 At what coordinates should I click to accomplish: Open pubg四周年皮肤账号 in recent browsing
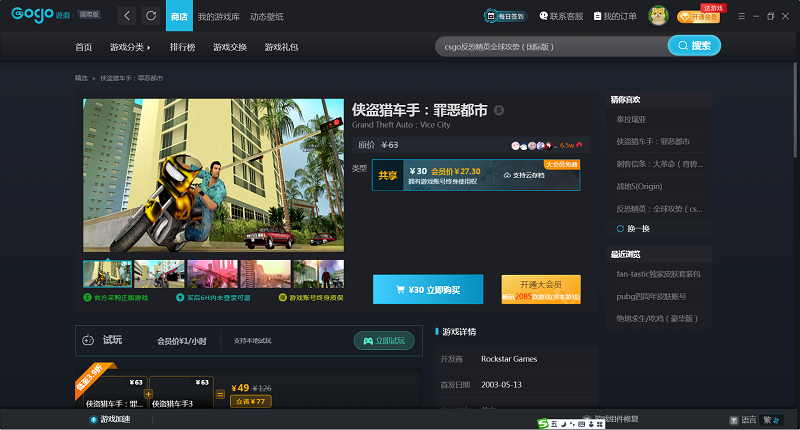pyautogui.click(x=651, y=296)
